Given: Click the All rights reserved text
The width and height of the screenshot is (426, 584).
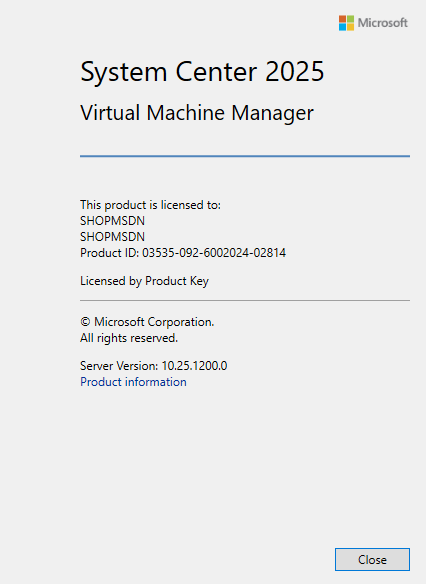Looking at the screenshot, I should [129, 338].
